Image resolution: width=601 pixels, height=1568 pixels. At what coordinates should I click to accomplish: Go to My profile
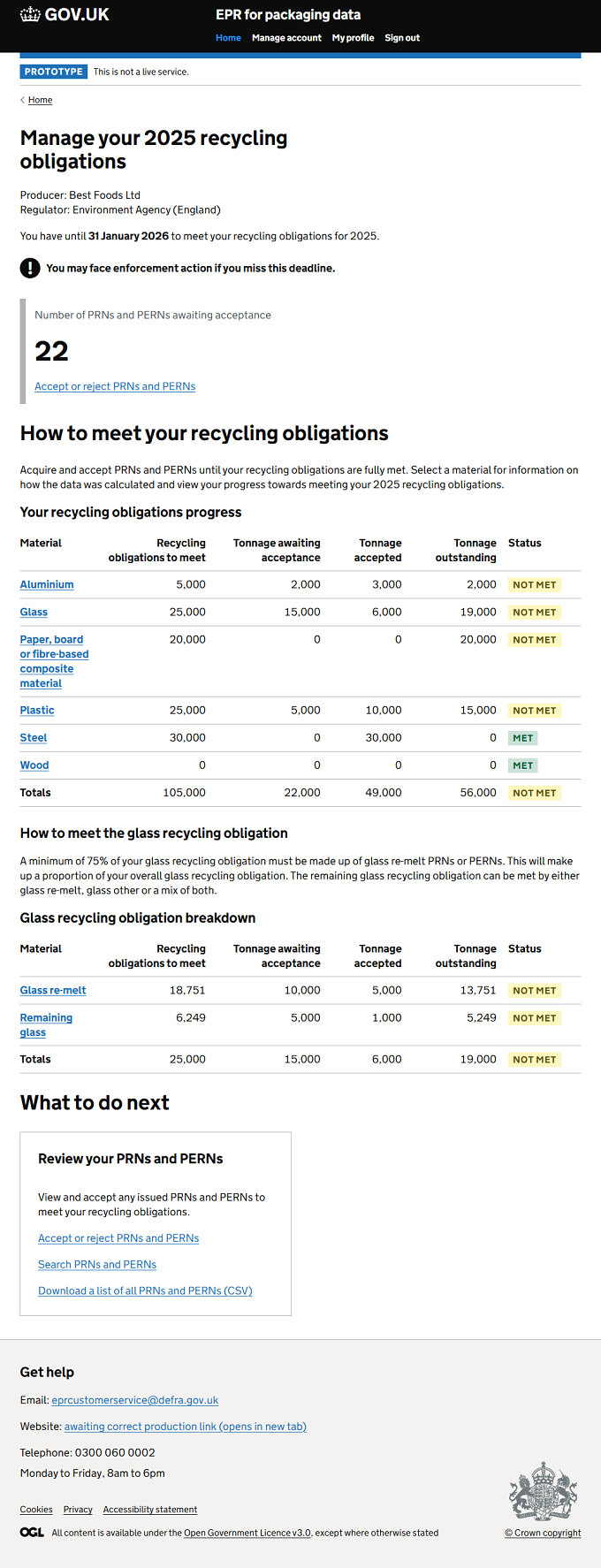[x=353, y=38]
